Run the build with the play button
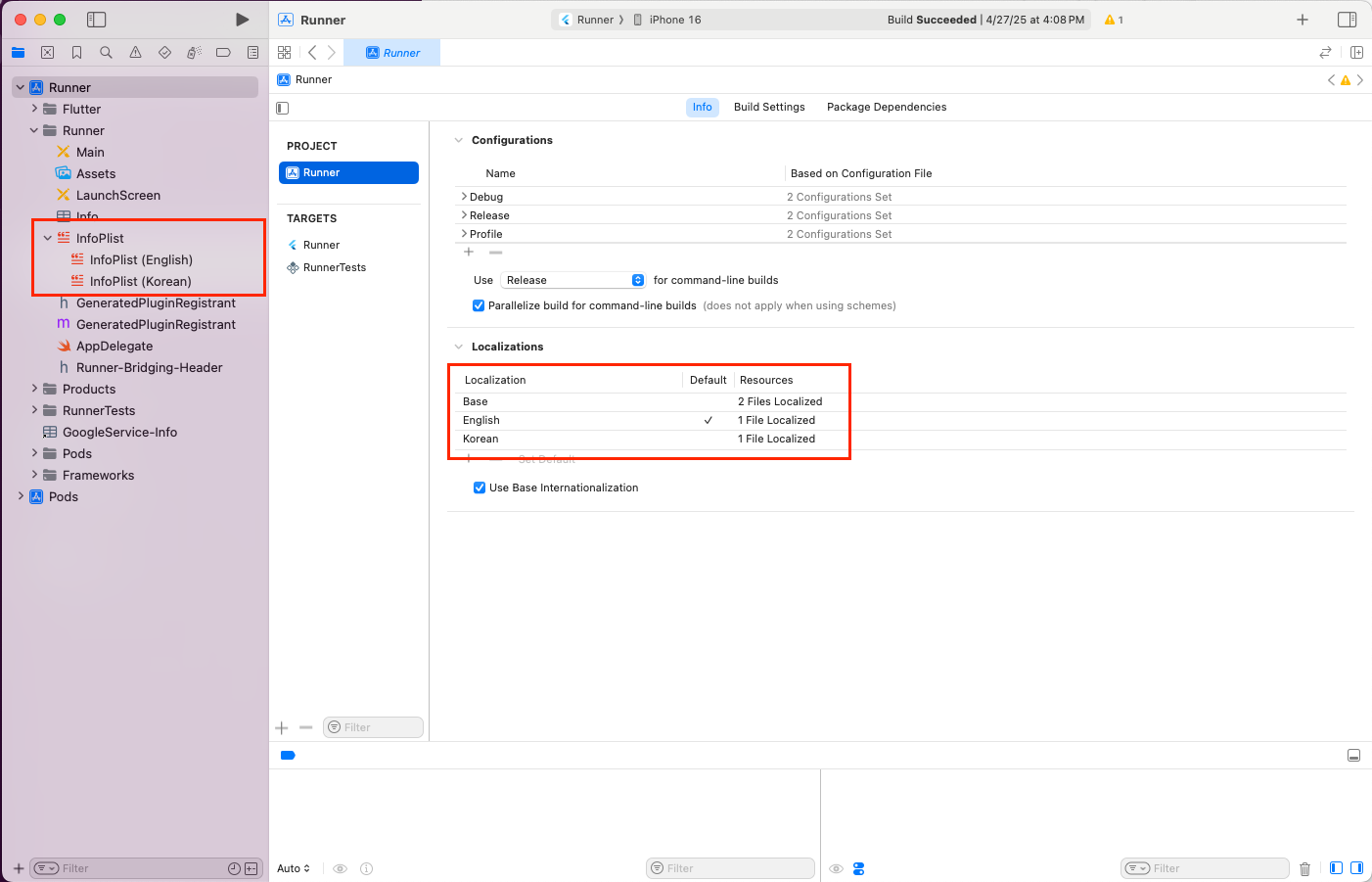The width and height of the screenshot is (1372, 882). tap(242, 20)
